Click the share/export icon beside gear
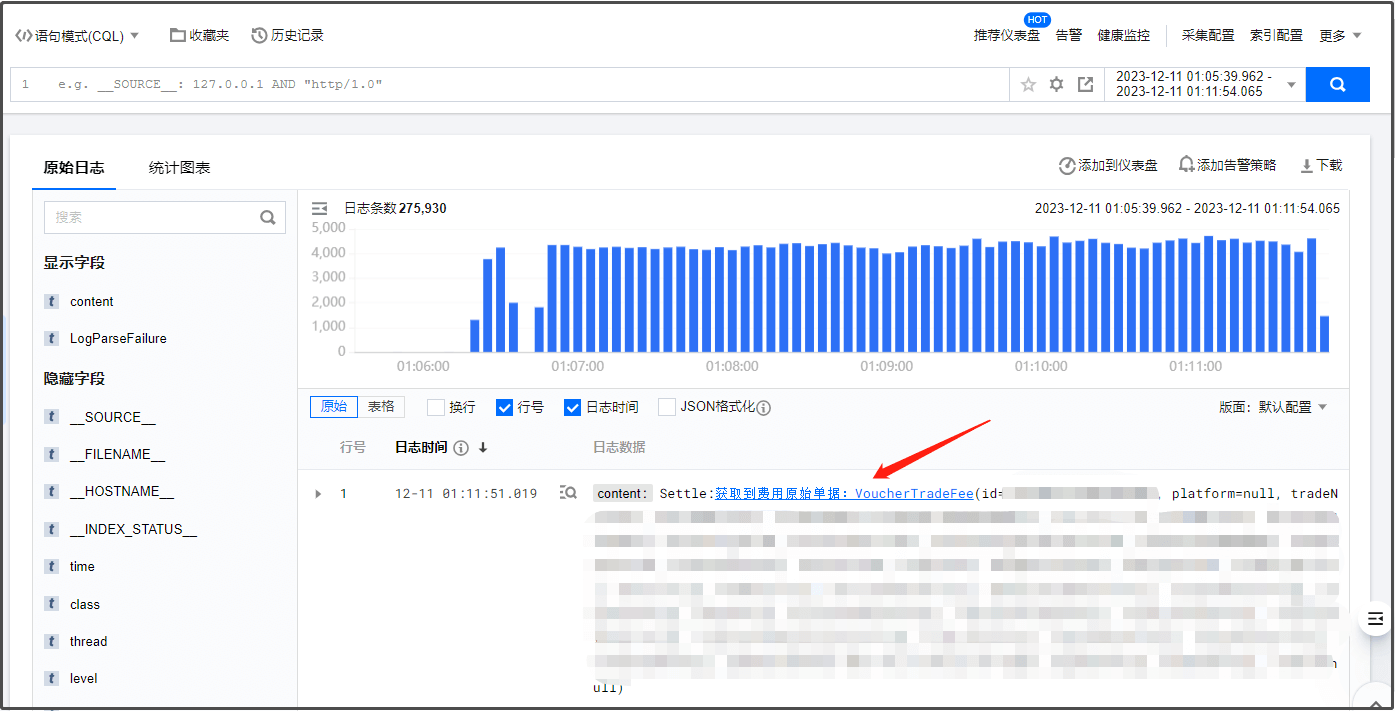This screenshot has width=1395, height=711. coord(1085,85)
